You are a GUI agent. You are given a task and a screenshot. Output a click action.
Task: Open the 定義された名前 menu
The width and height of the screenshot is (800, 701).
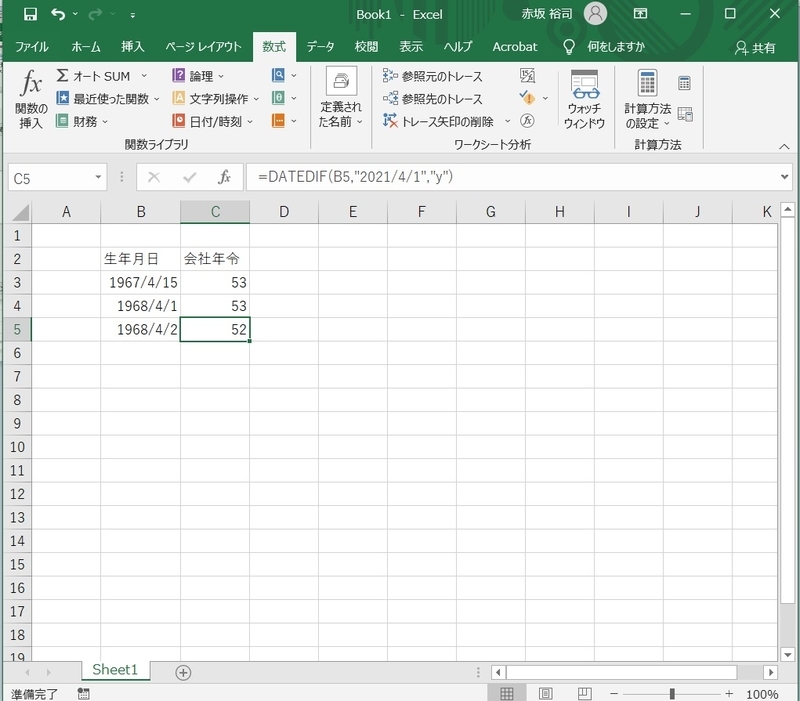[341, 98]
